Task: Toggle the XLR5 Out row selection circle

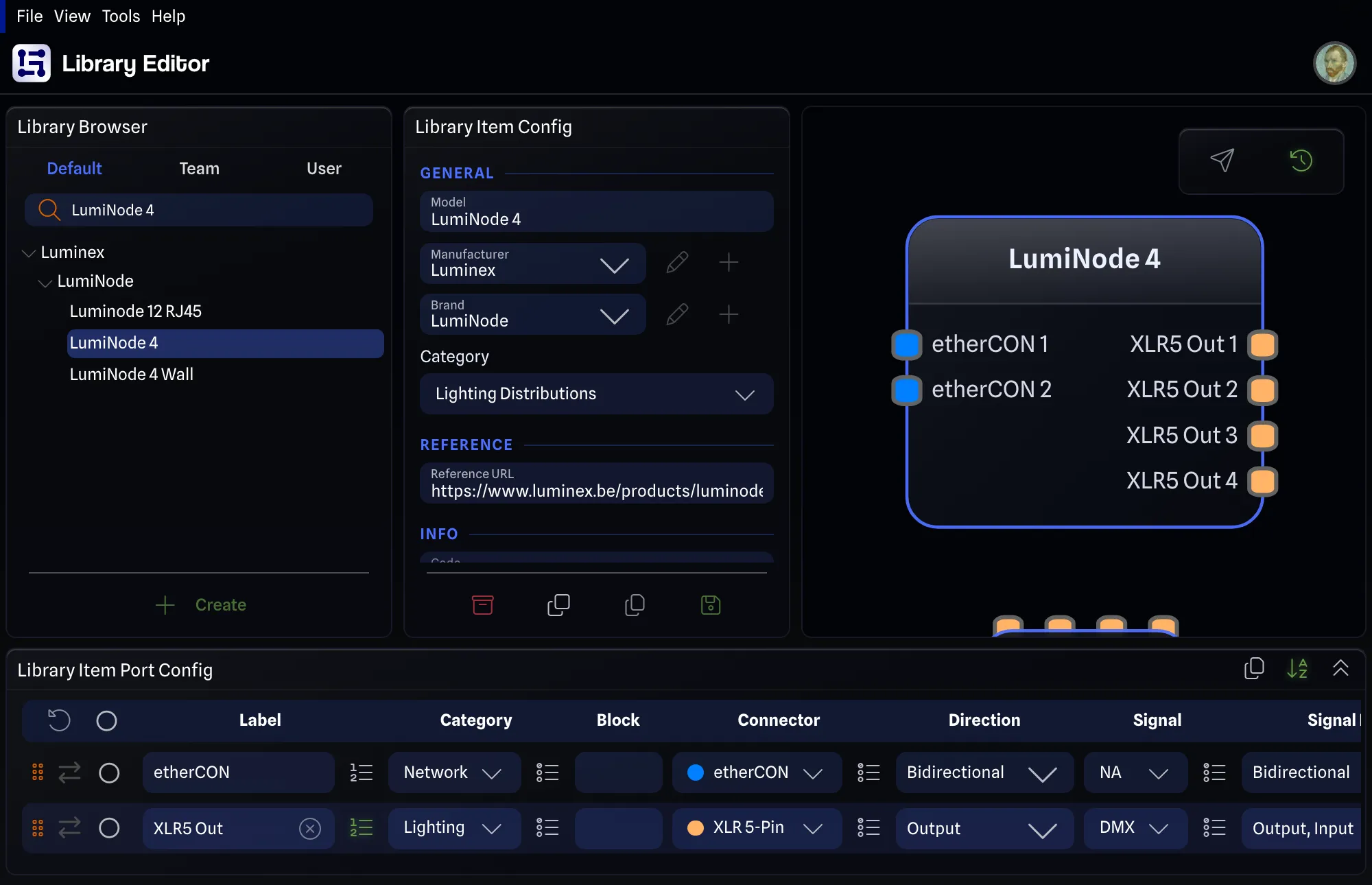Action: (x=109, y=828)
